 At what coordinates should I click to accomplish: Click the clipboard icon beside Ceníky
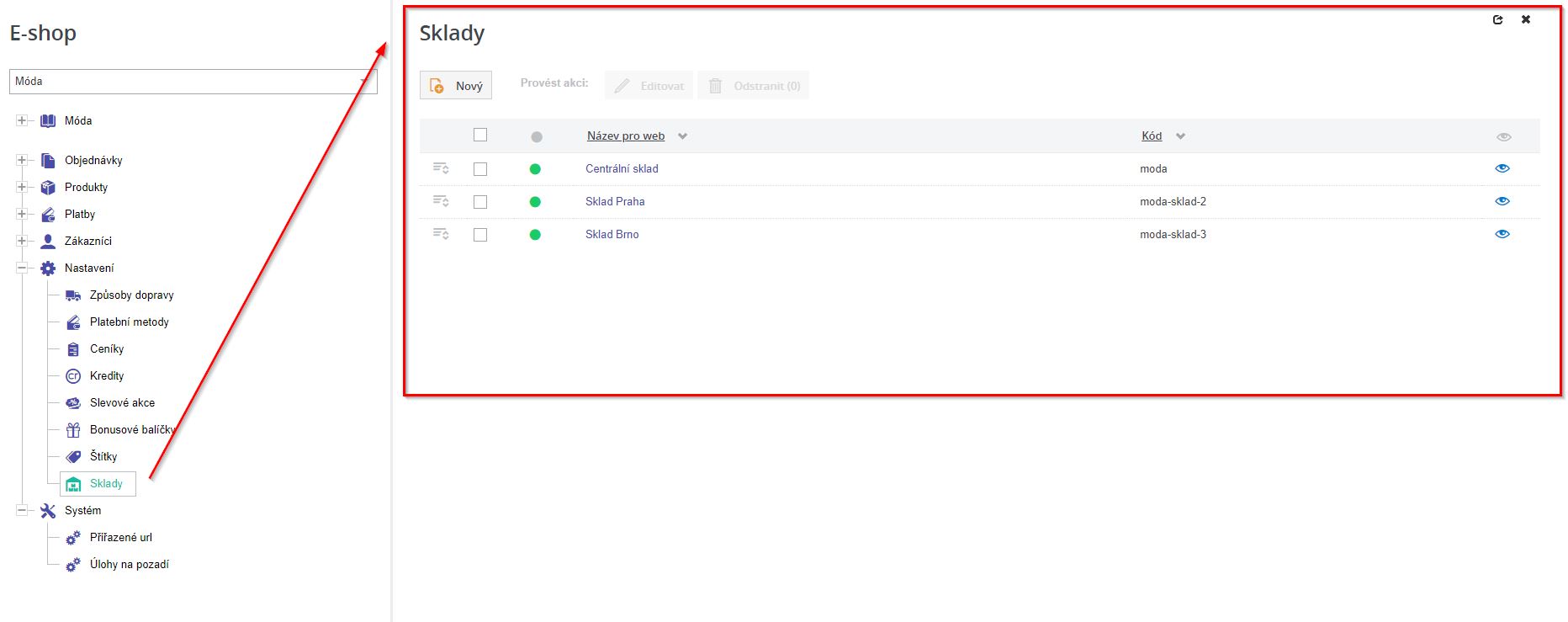coord(73,349)
